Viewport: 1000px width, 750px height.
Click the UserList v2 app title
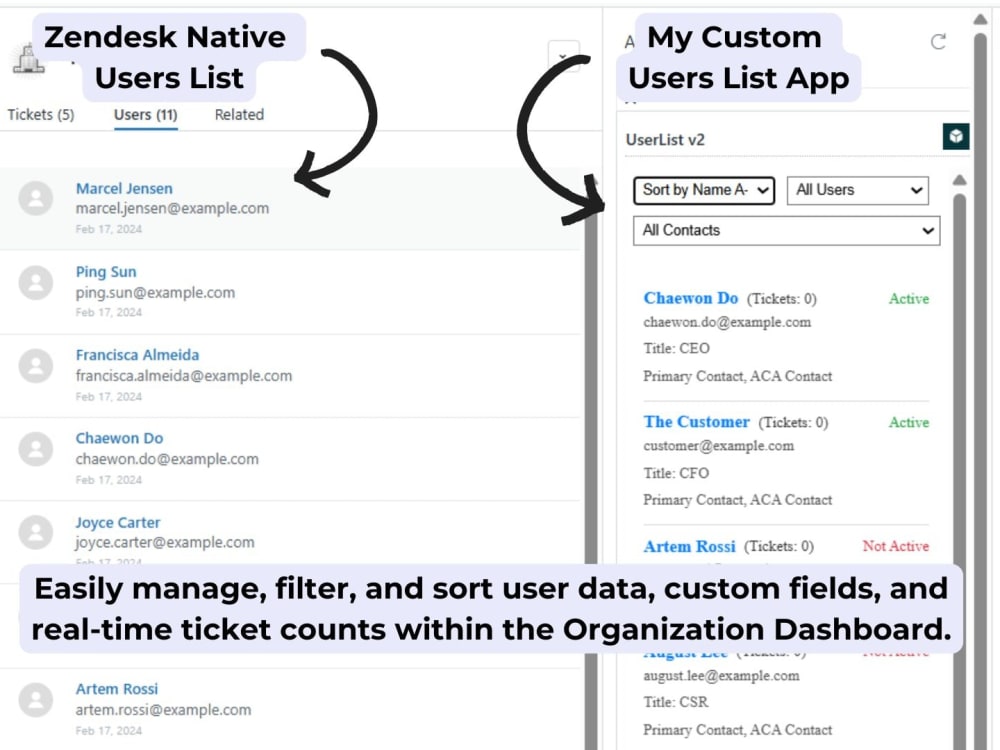click(665, 140)
